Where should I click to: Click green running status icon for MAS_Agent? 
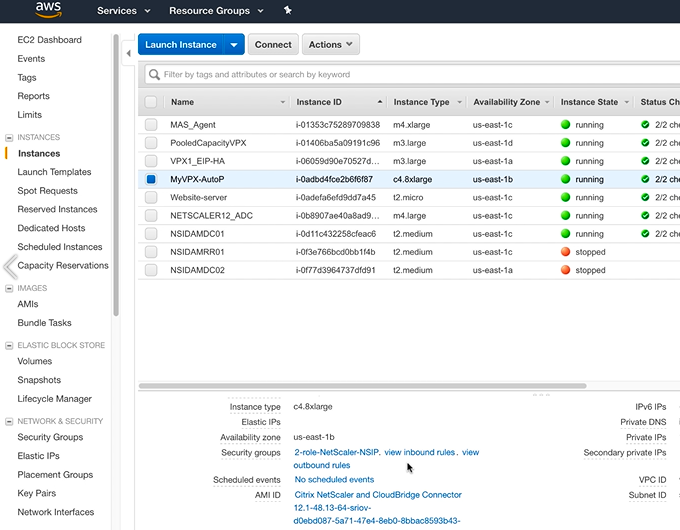565,125
